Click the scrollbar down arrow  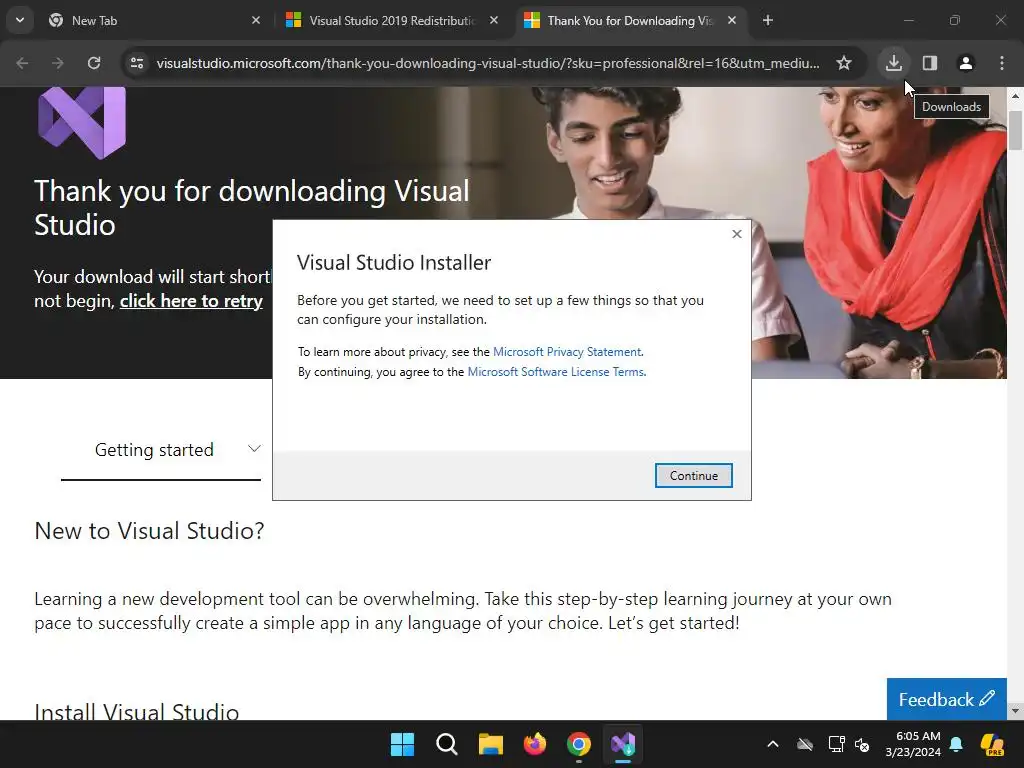[1015, 711]
